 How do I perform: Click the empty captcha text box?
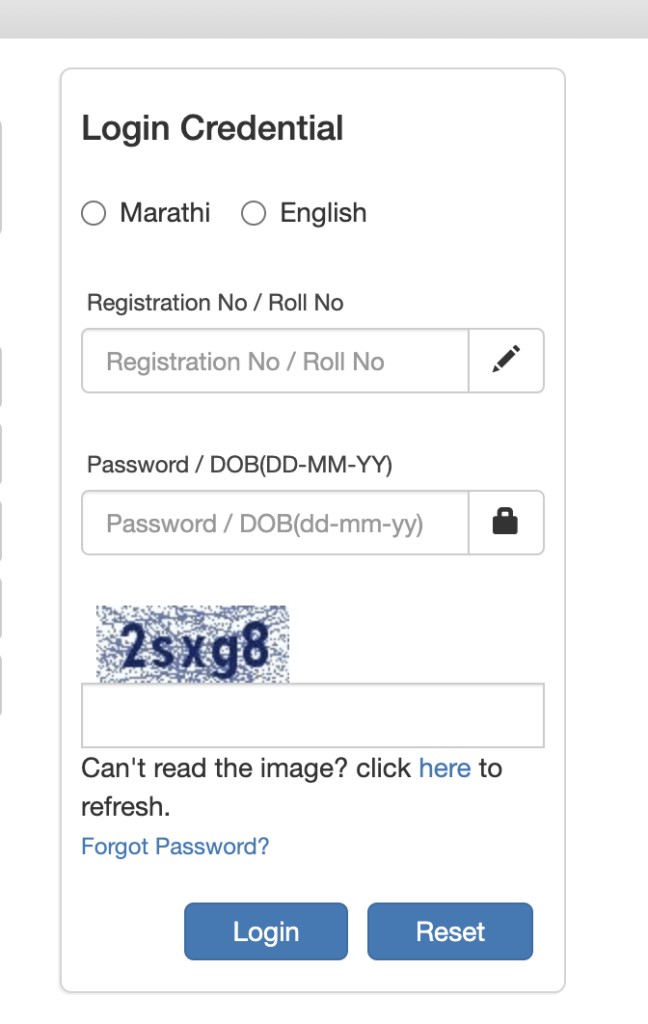(x=313, y=715)
